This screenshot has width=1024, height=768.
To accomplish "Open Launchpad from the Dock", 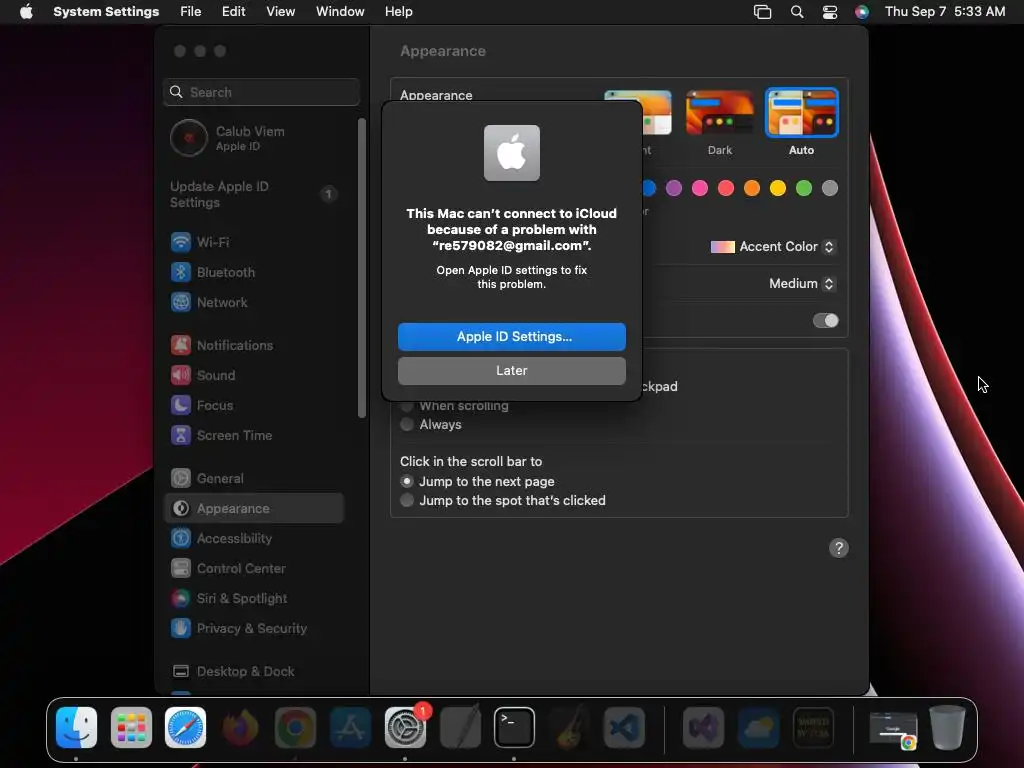I will [131, 728].
